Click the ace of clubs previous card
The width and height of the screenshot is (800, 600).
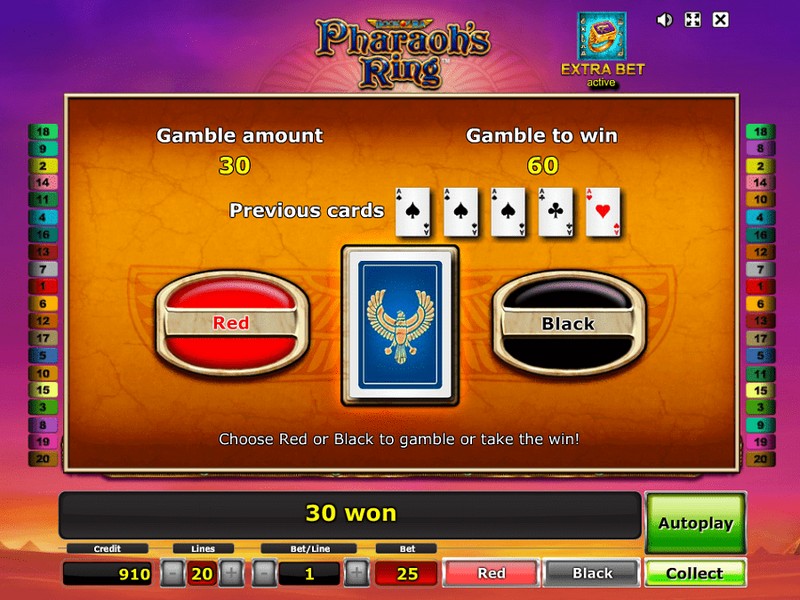(556, 212)
